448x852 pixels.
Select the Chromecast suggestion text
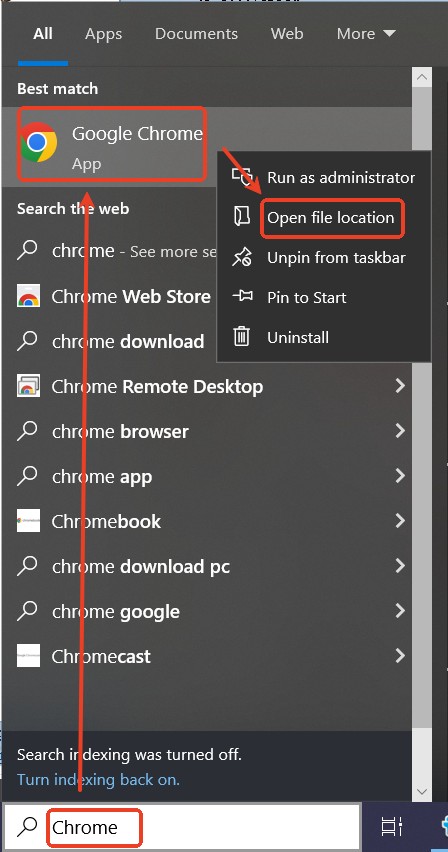coord(101,656)
